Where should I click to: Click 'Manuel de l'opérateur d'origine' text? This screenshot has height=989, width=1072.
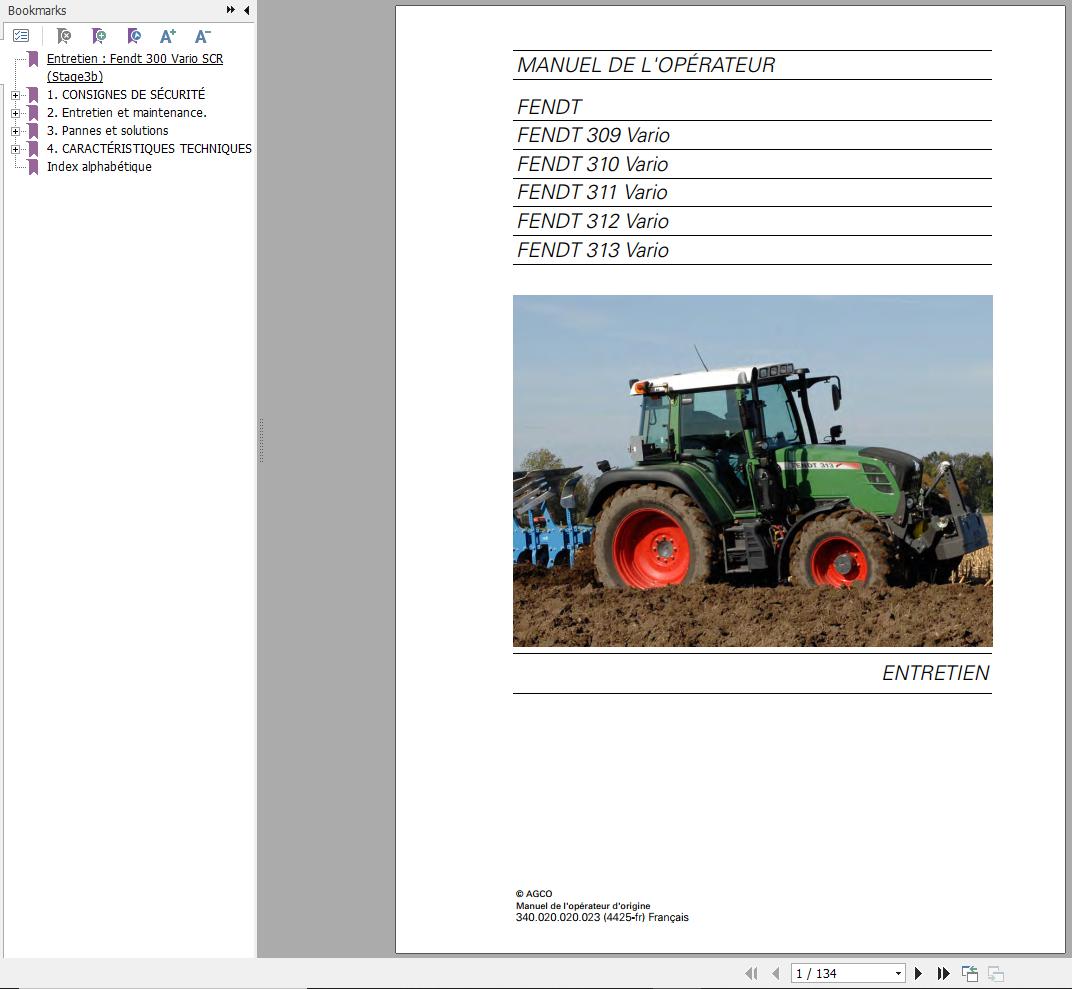[583, 906]
